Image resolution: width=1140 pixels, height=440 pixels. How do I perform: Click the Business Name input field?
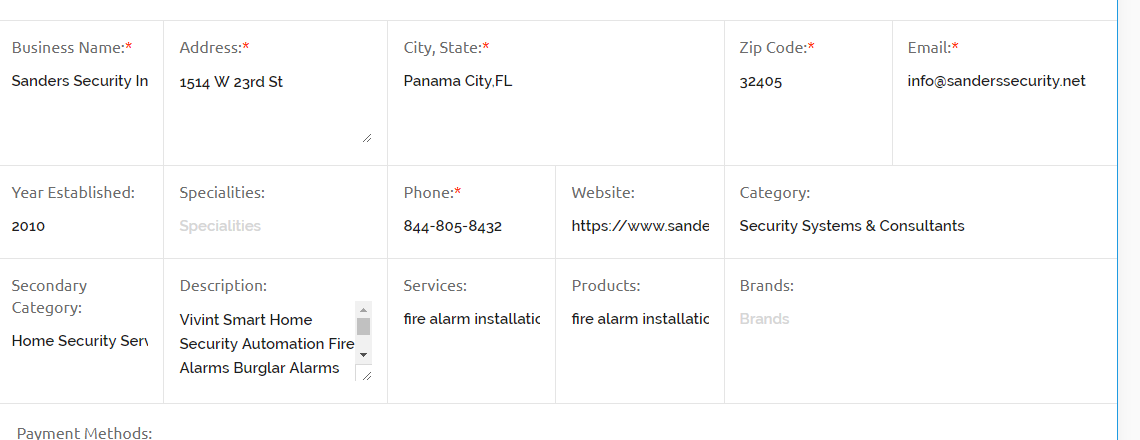[80, 81]
